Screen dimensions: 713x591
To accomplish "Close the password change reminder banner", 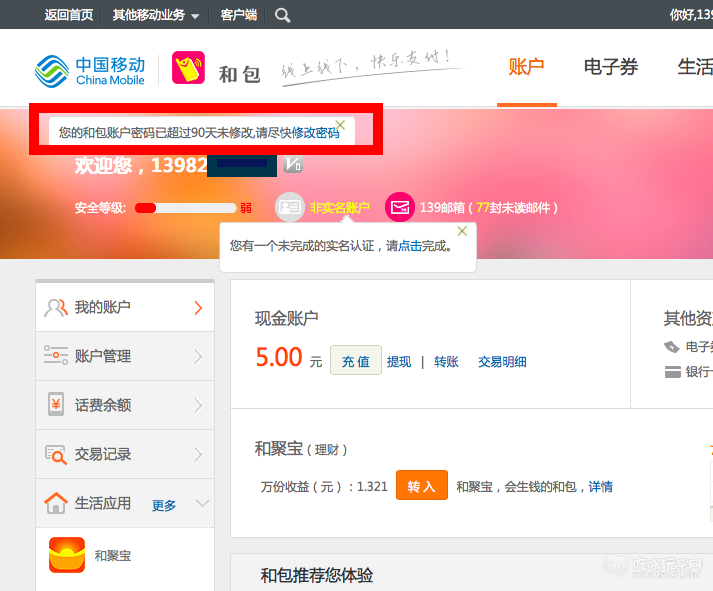I will 340,125.
